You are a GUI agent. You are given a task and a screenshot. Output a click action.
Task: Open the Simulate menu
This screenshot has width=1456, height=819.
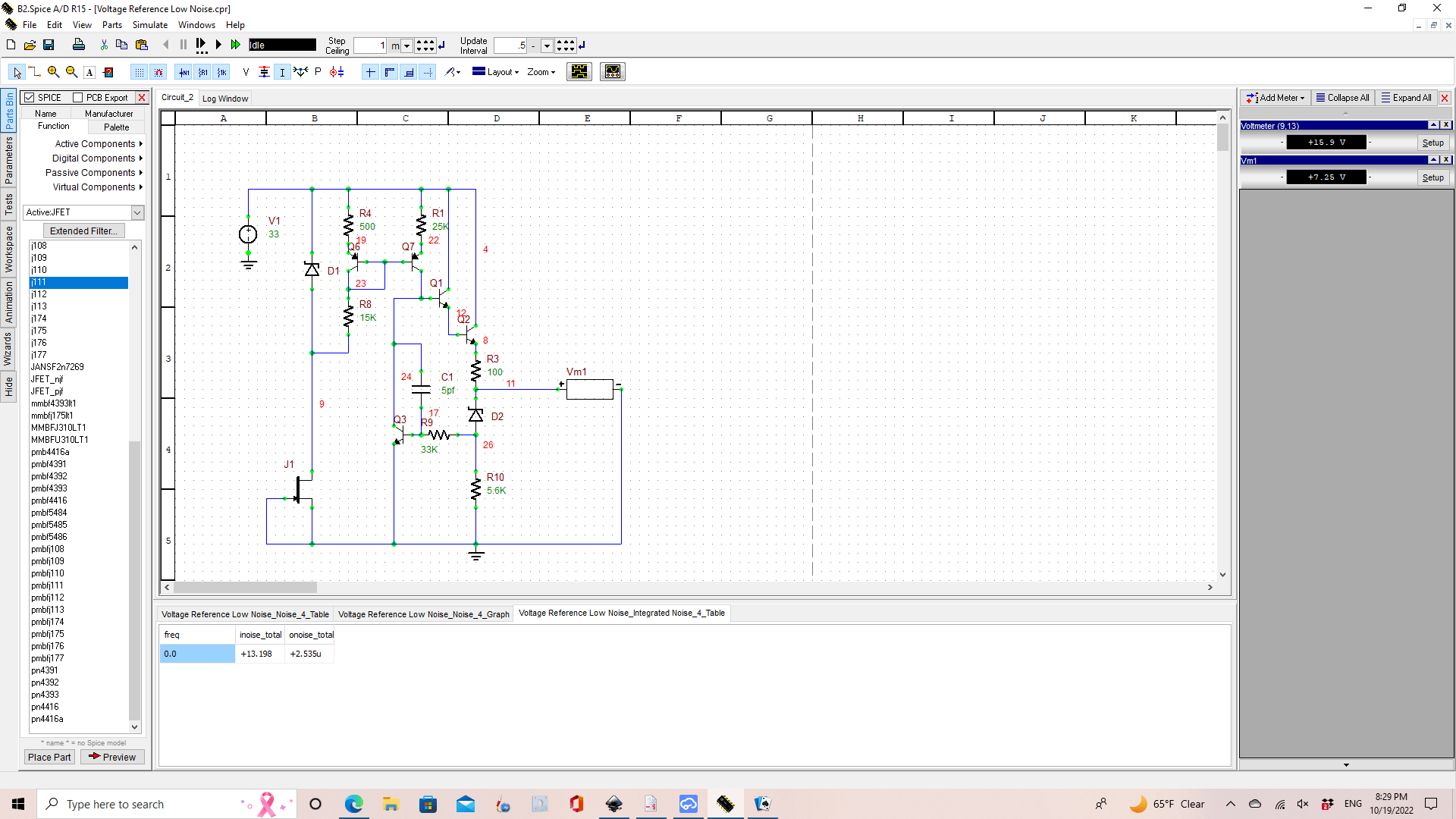[150, 25]
